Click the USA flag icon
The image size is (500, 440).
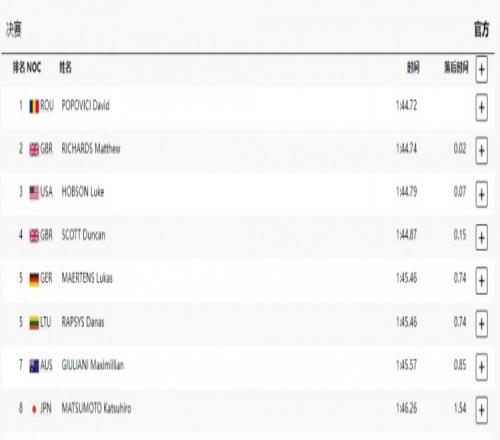coord(34,193)
